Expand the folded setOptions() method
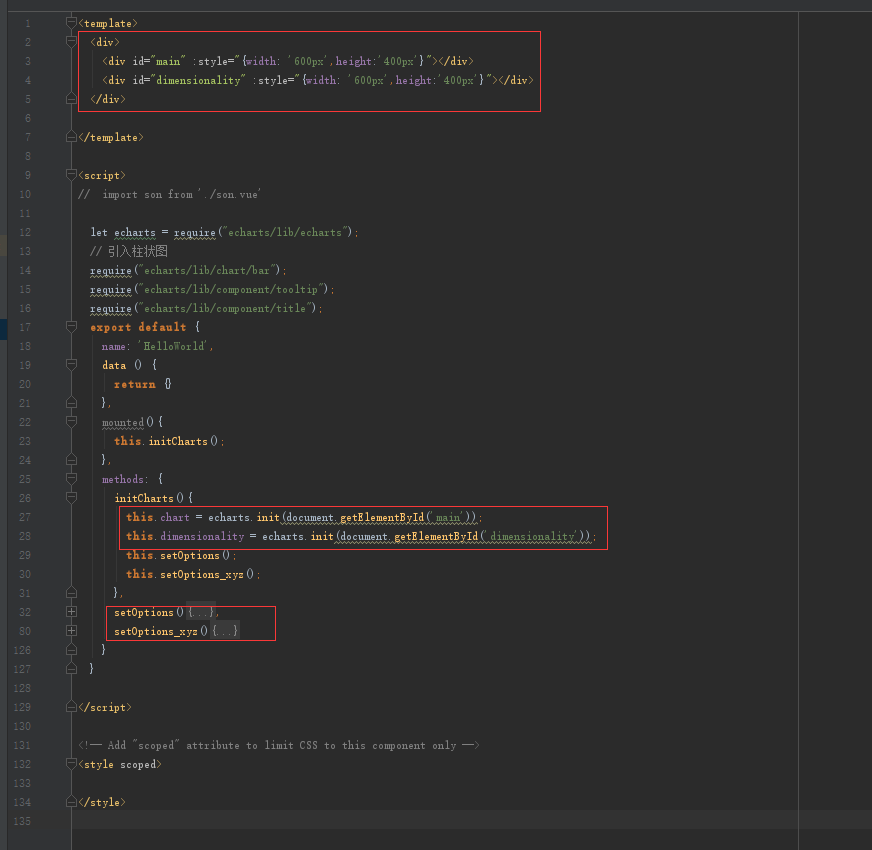 tap(71, 612)
